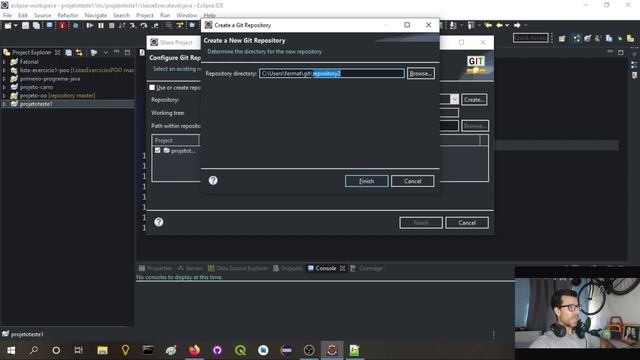
Task: Open OBS Studio from the taskbar
Action: pos(309,350)
